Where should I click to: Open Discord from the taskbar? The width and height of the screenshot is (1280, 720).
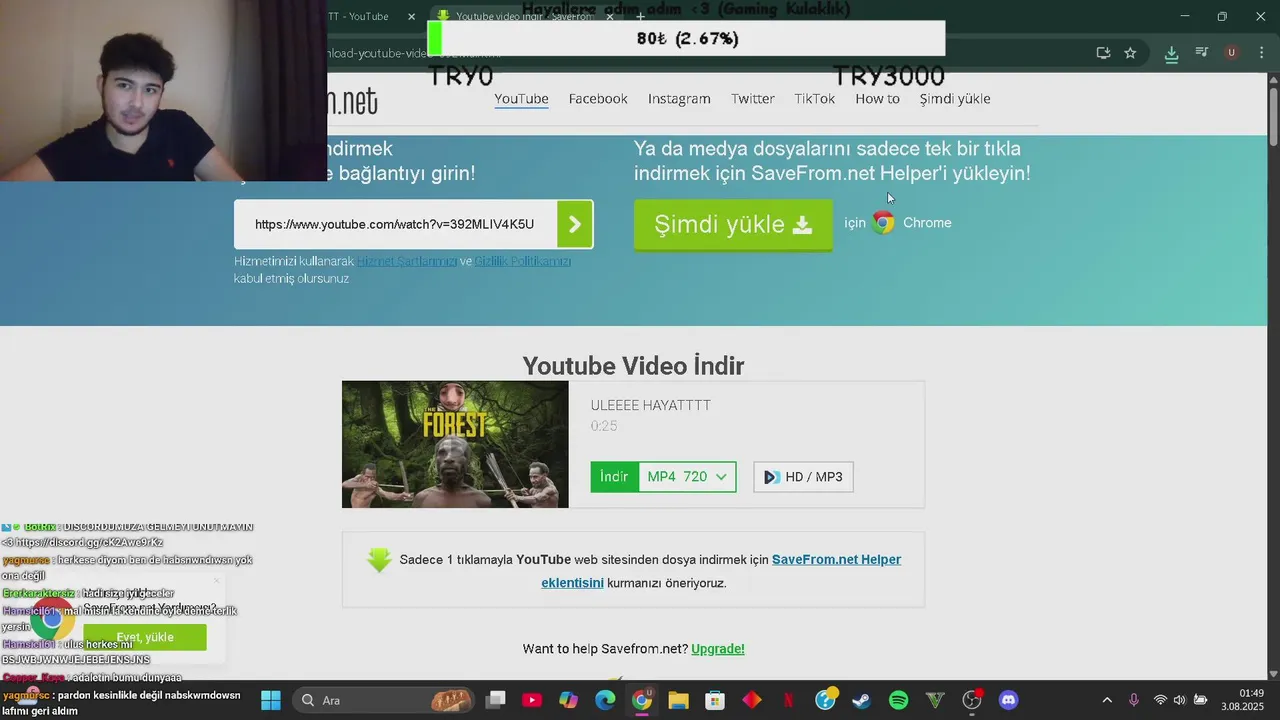pyautogui.click(x=1008, y=700)
